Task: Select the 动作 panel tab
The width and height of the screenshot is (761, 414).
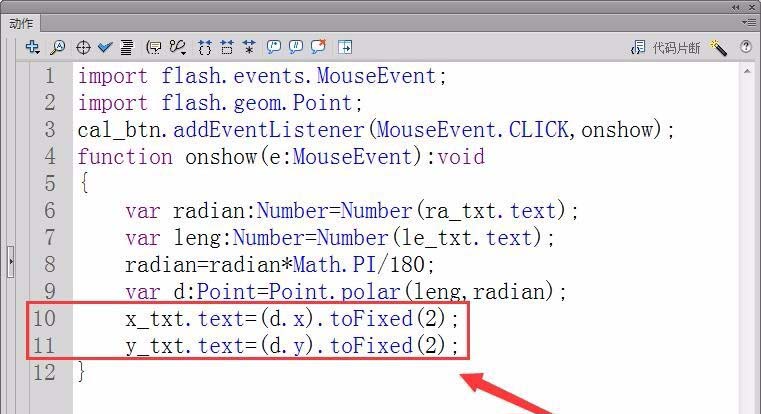Action: tap(21, 23)
